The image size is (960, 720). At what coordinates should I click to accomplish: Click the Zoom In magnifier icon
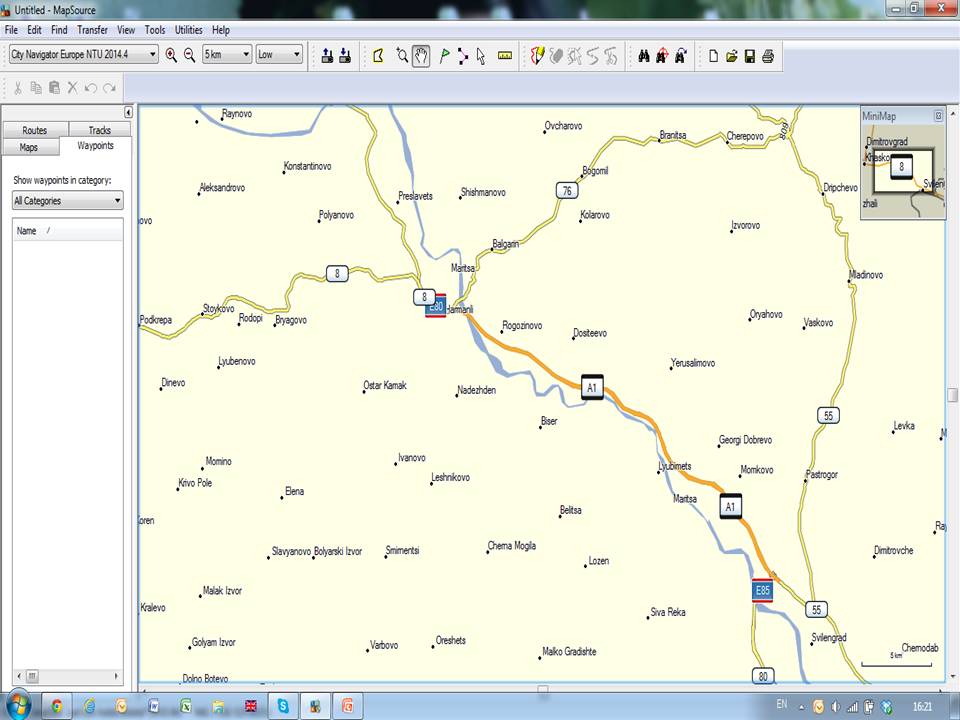point(171,55)
